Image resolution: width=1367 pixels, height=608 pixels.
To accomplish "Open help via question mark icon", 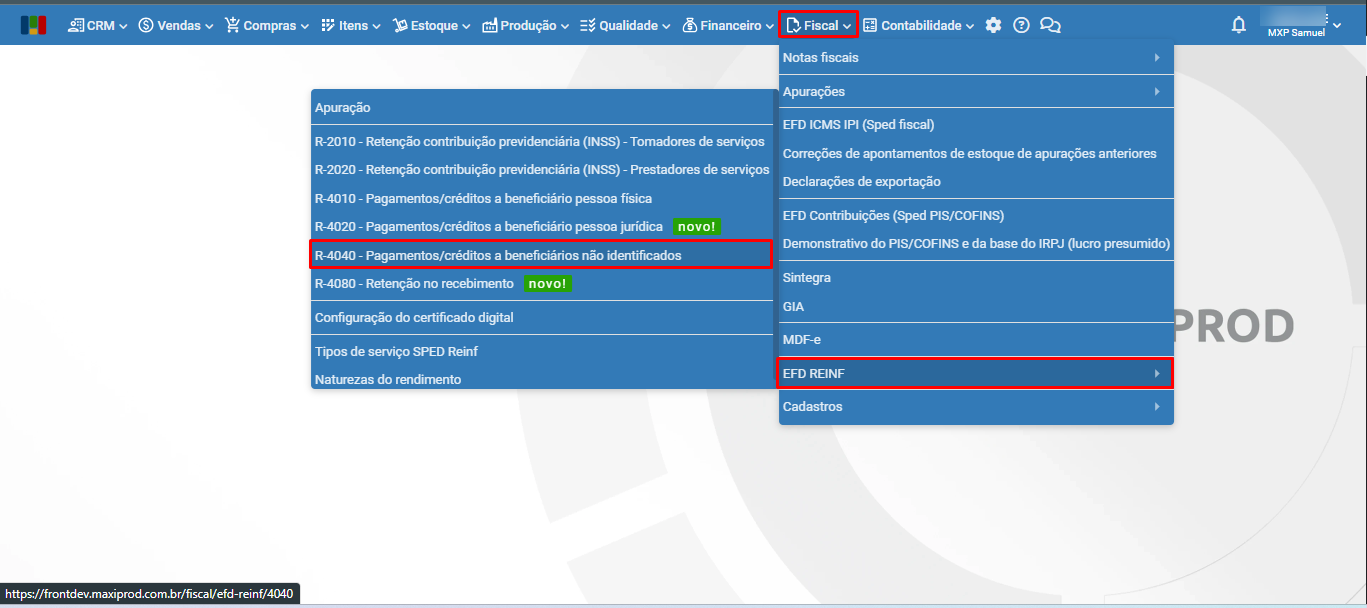I will tap(1021, 25).
